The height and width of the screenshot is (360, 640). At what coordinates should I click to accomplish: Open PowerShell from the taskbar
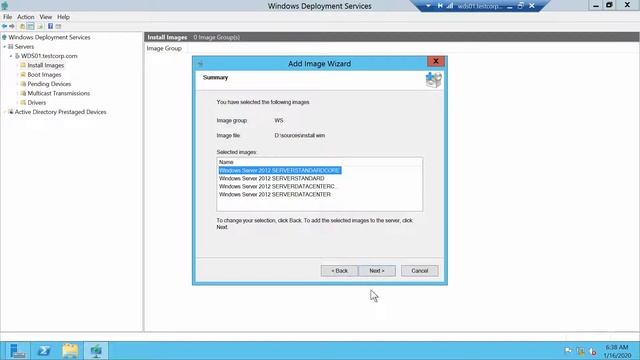pyautogui.click(x=44, y=351)
